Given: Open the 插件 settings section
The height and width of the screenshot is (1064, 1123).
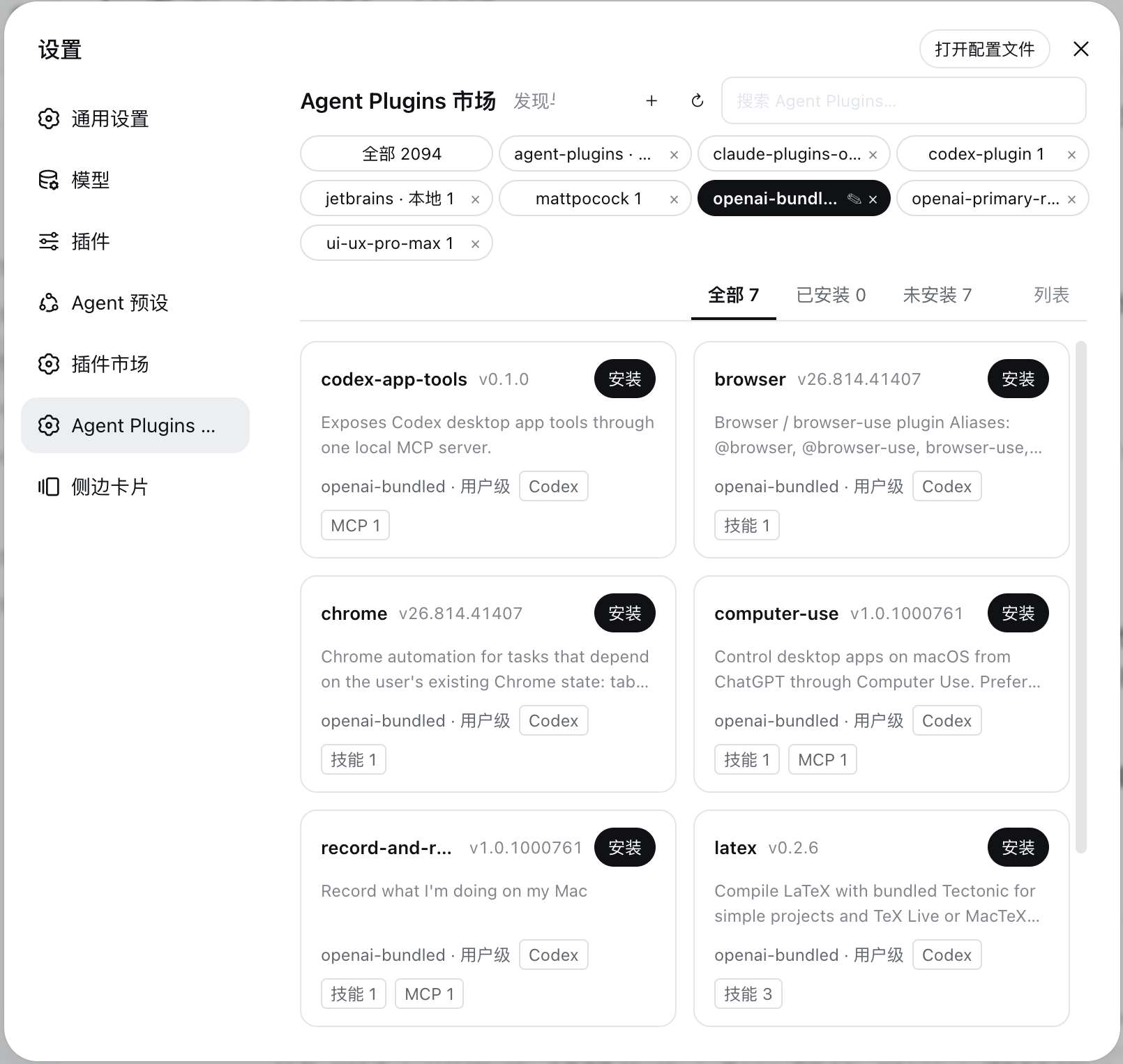Looking at the screenshot, I should 135,241.
